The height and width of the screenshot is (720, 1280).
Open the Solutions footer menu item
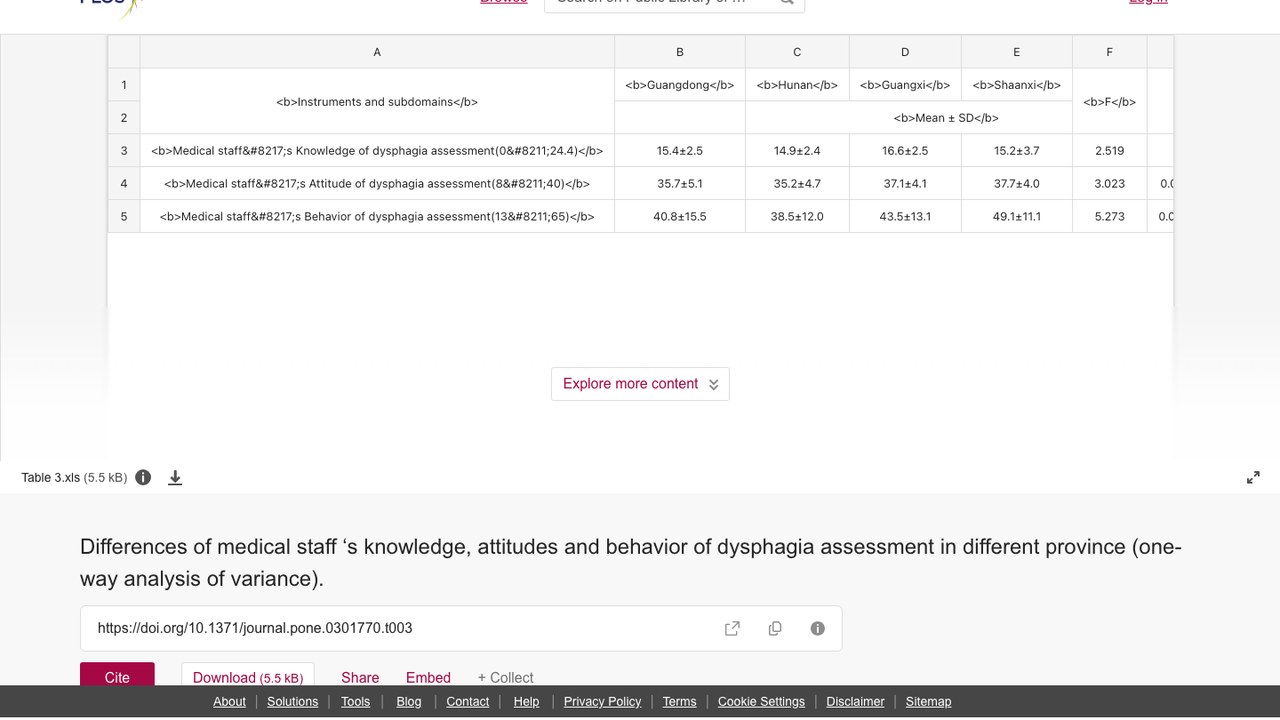[x=292, y=702]
